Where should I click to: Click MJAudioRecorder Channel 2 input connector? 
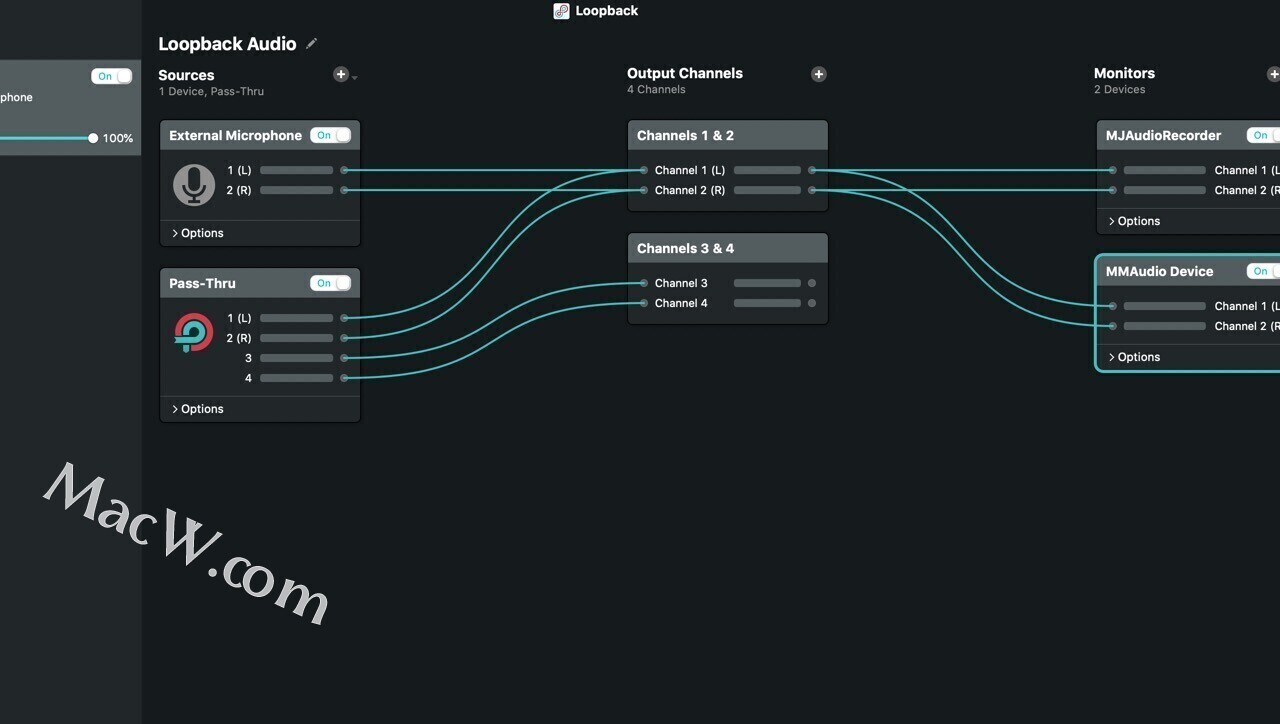coord(1113,190)
